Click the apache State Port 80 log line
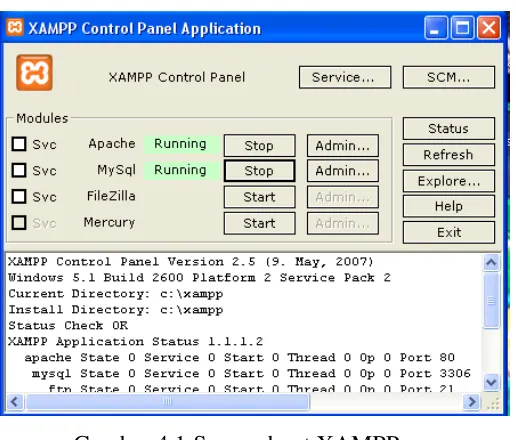Image resolution: width=516 pixels, height=440 pixels. pos(239,358)
